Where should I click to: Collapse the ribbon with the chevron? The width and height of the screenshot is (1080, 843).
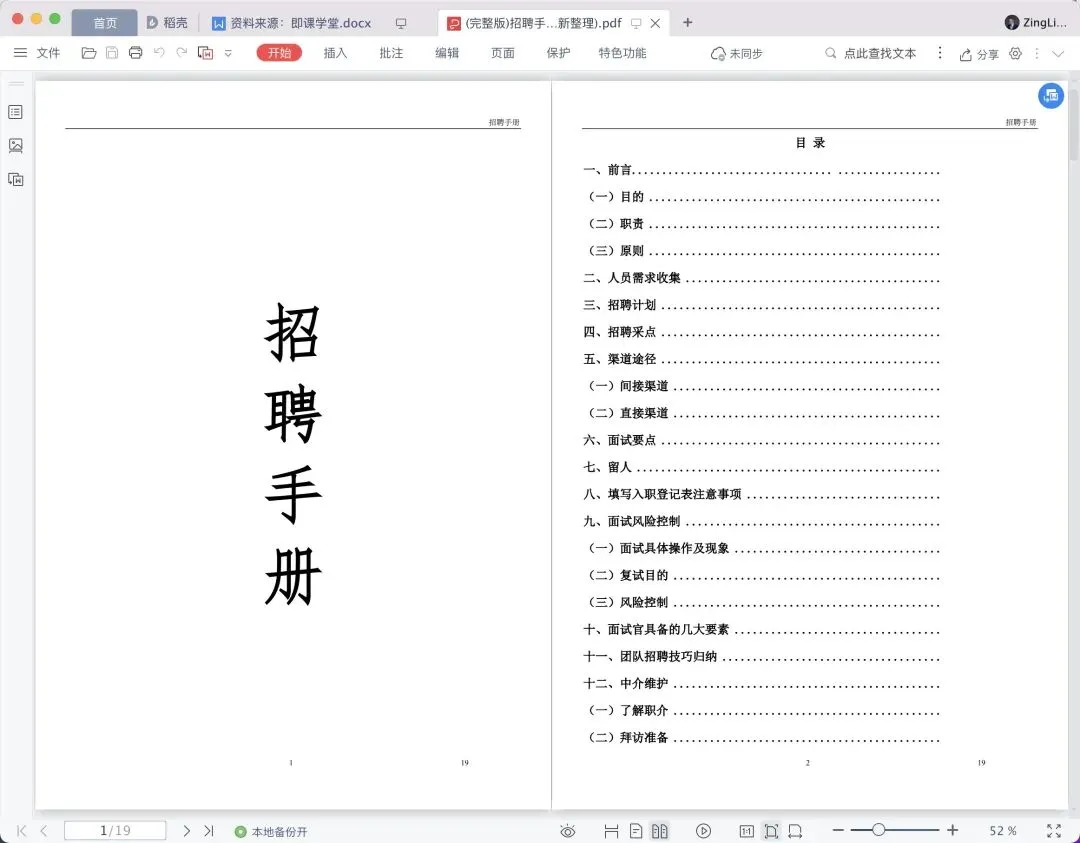click(x=1058, y=53)
